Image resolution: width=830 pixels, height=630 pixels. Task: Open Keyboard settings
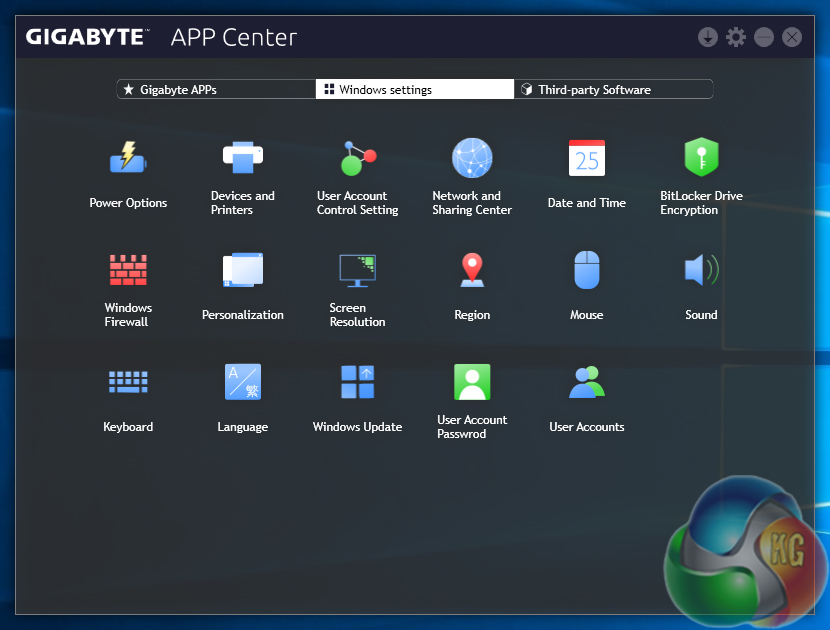[x=128, y=383]
